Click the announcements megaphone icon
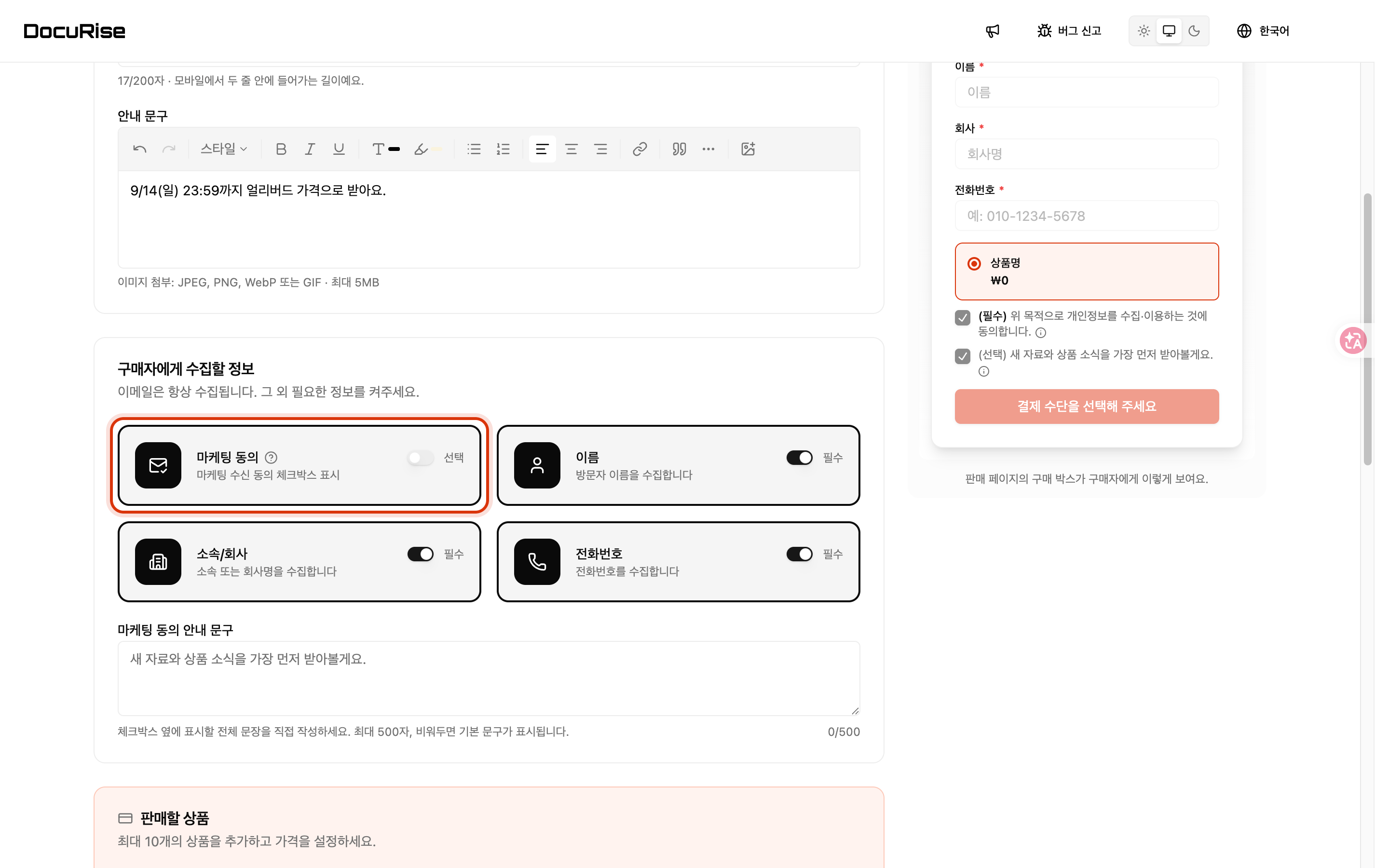The image size is (1389, 868). pos(993,31)
